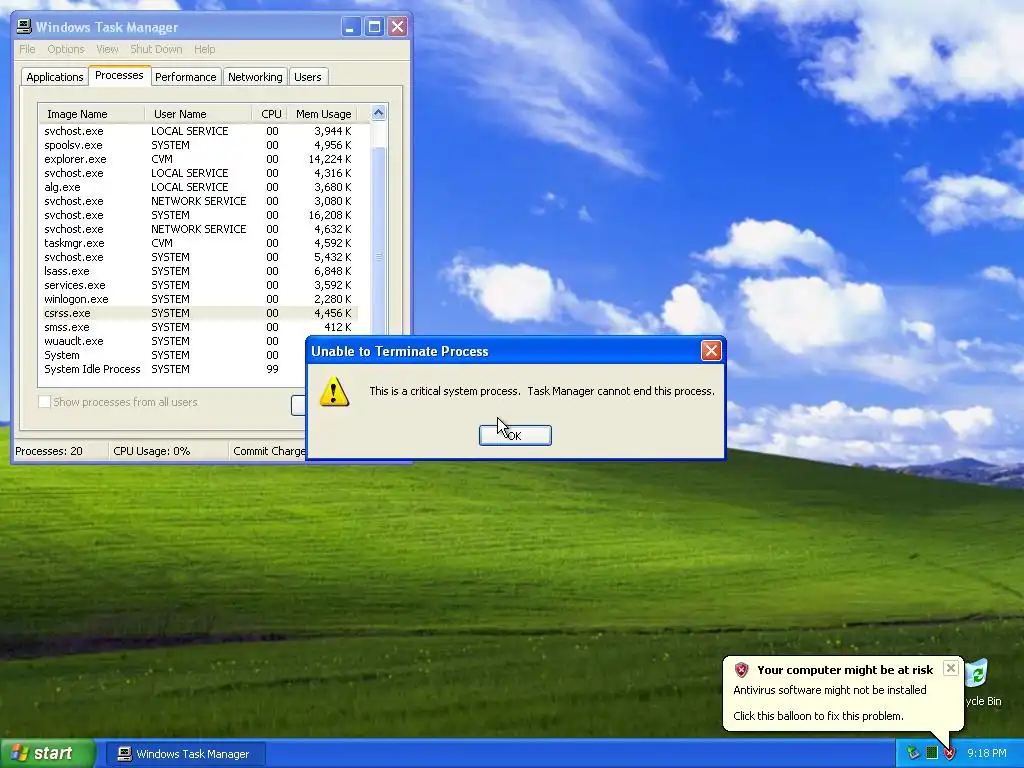Sort by the Mem Usage column header
The height and width of the screenshot is (768, 1024).
pos(323,114)
